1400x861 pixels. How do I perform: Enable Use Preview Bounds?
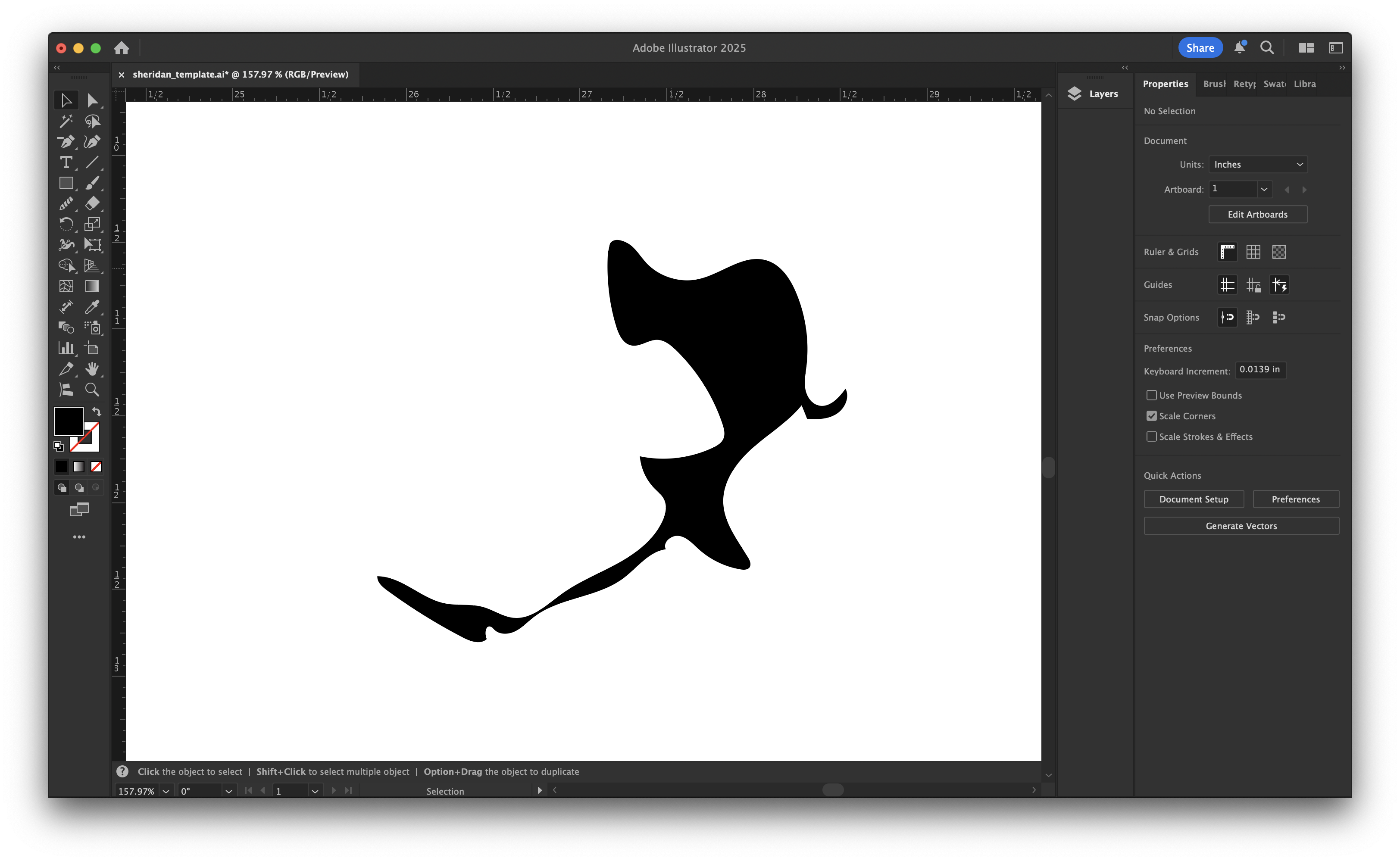point(1152,395)
